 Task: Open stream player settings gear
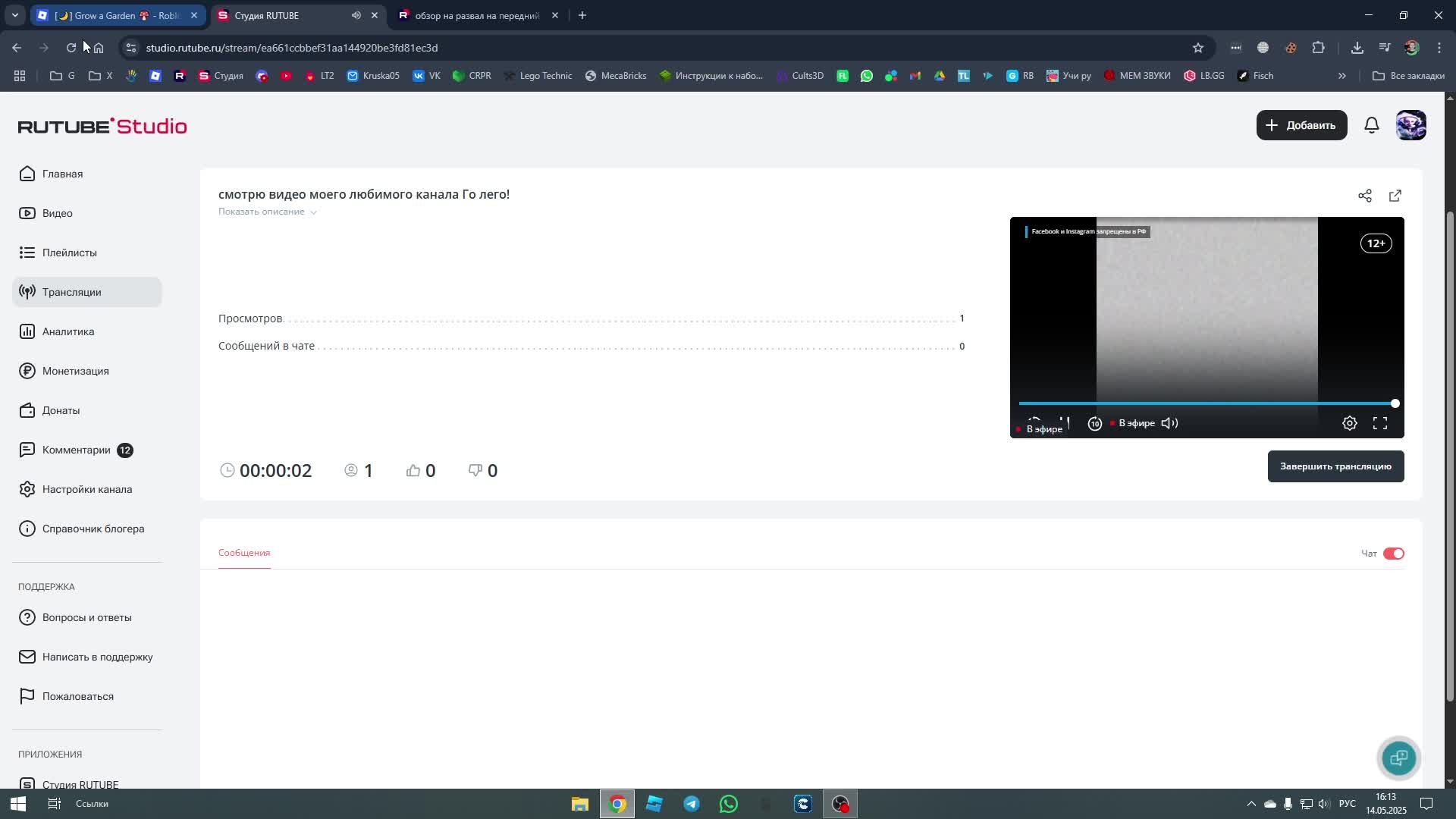[1349, 424]
